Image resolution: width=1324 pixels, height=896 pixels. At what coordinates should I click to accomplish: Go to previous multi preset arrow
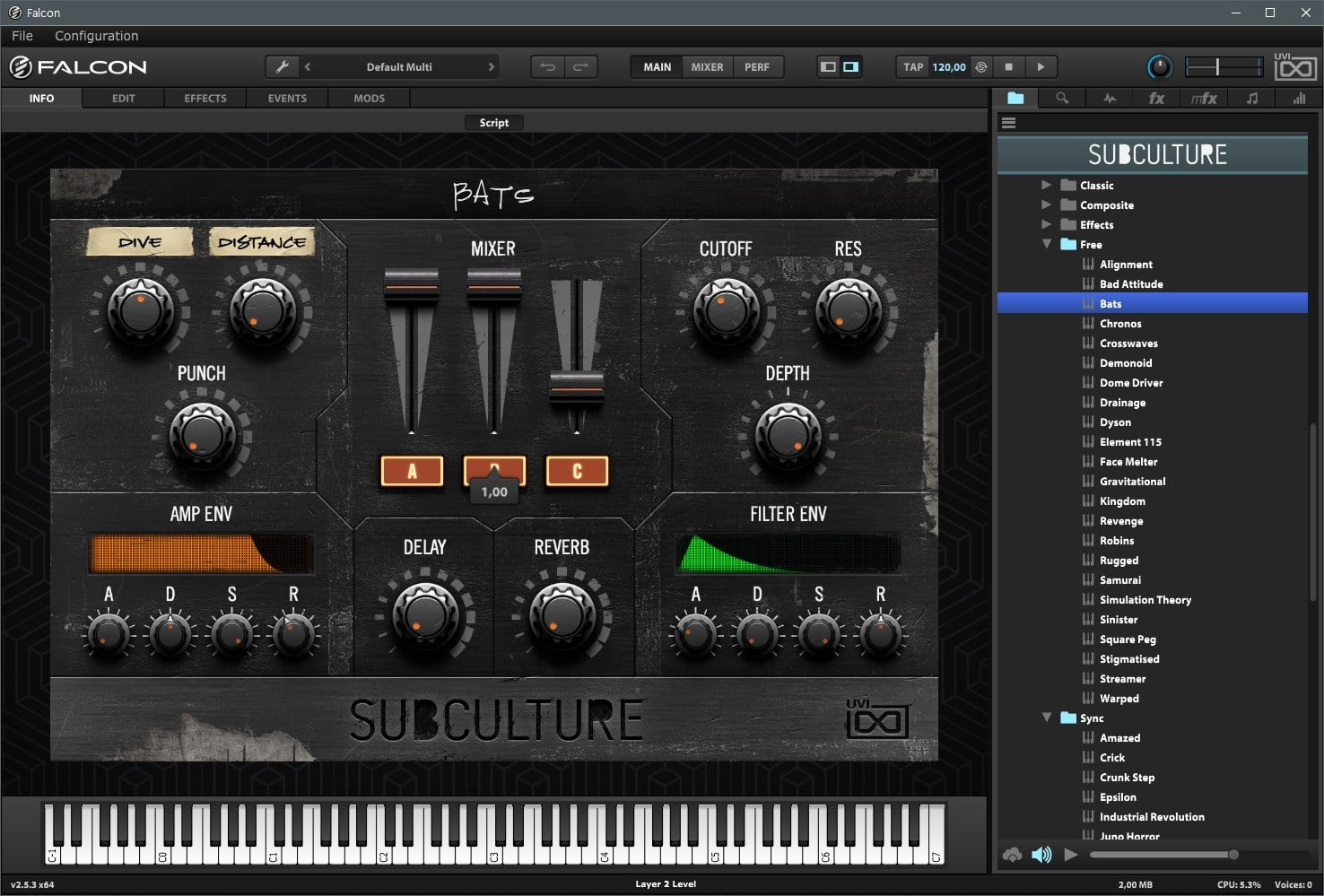(x=308, y=67)
